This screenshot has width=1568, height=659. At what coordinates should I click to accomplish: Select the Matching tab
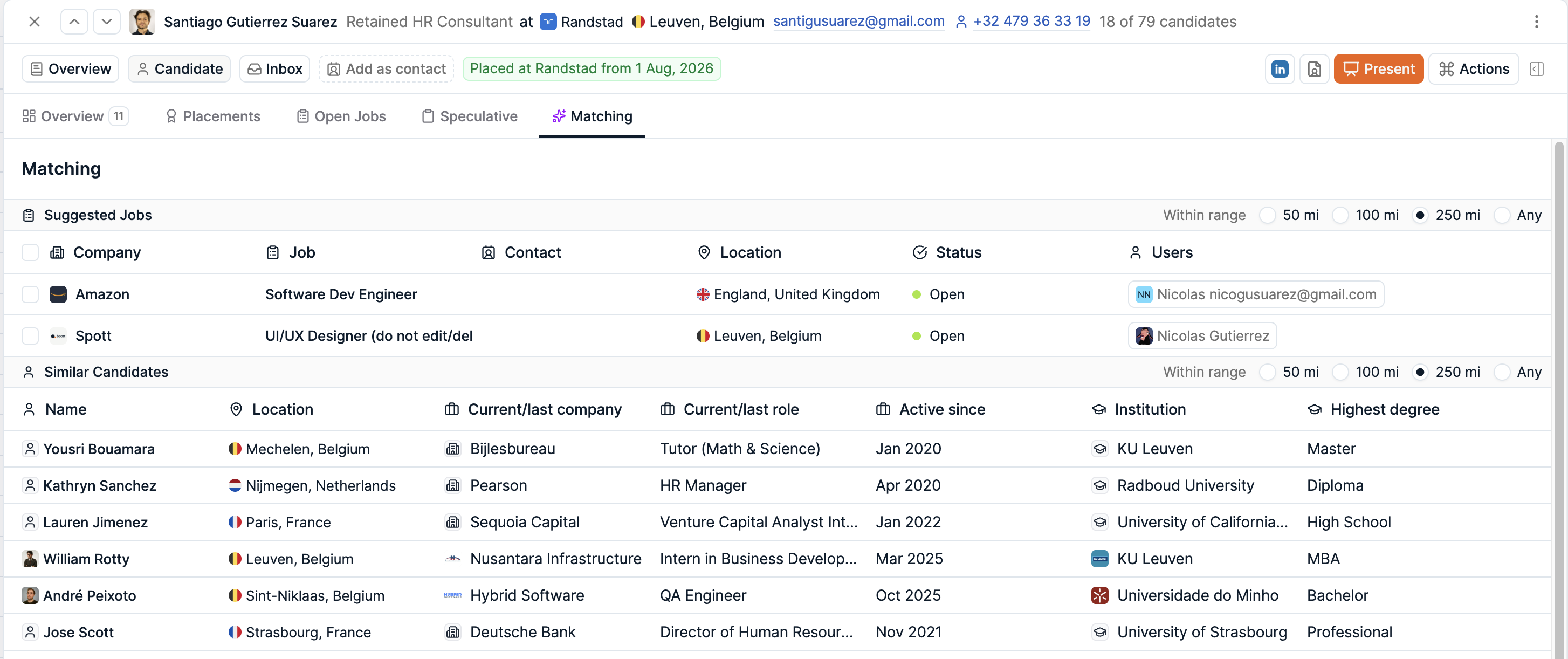(592, 116)
